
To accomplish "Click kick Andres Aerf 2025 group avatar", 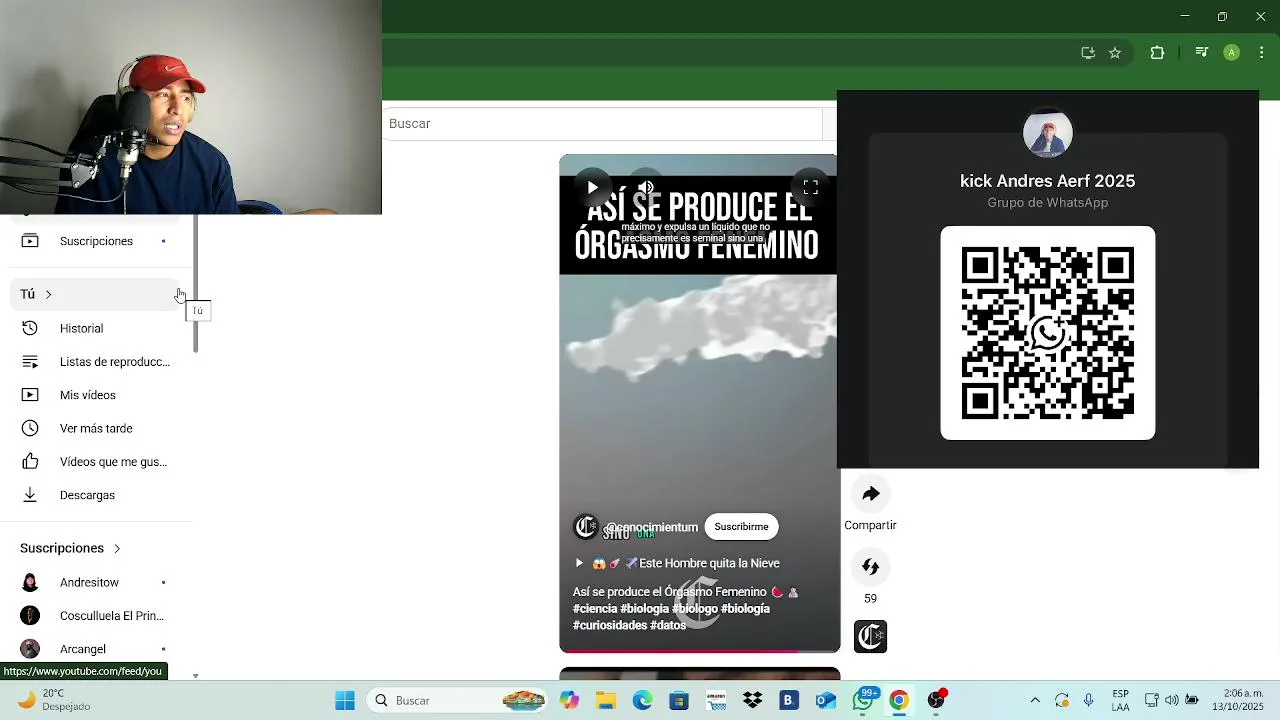I will pyautogui.click(x=1048, y=134).
